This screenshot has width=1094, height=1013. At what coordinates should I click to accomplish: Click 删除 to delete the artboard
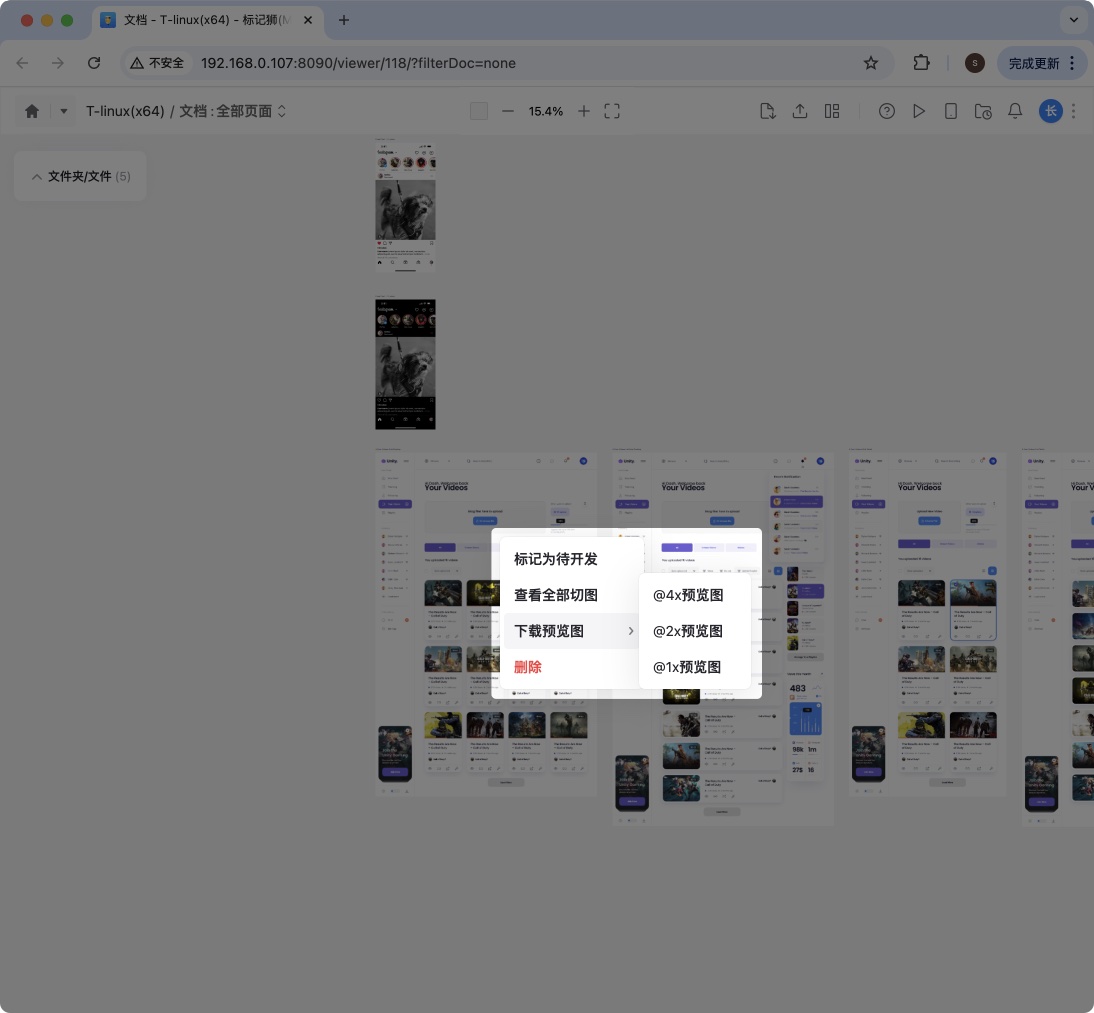click(x=528, y=667)
